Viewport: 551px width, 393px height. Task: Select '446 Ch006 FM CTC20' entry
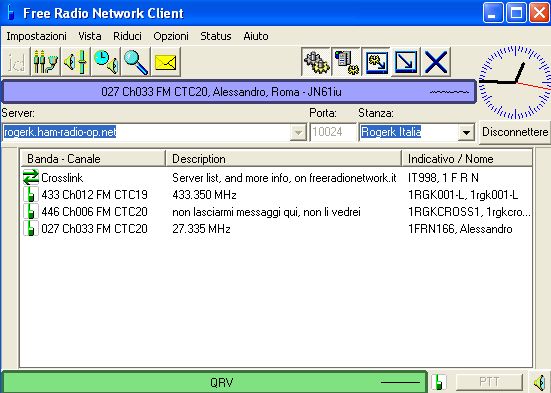tap(95, 212)
